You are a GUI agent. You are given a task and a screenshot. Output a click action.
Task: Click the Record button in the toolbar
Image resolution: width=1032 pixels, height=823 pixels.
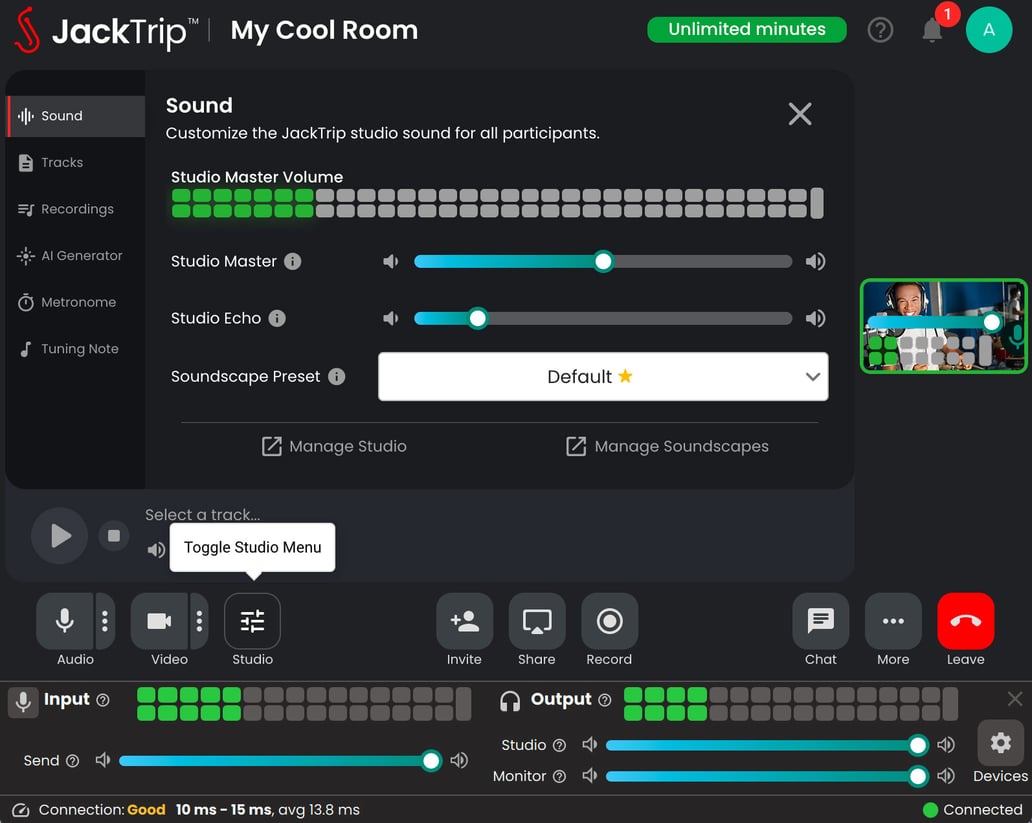pyautogui.click(x=609, y=620)
